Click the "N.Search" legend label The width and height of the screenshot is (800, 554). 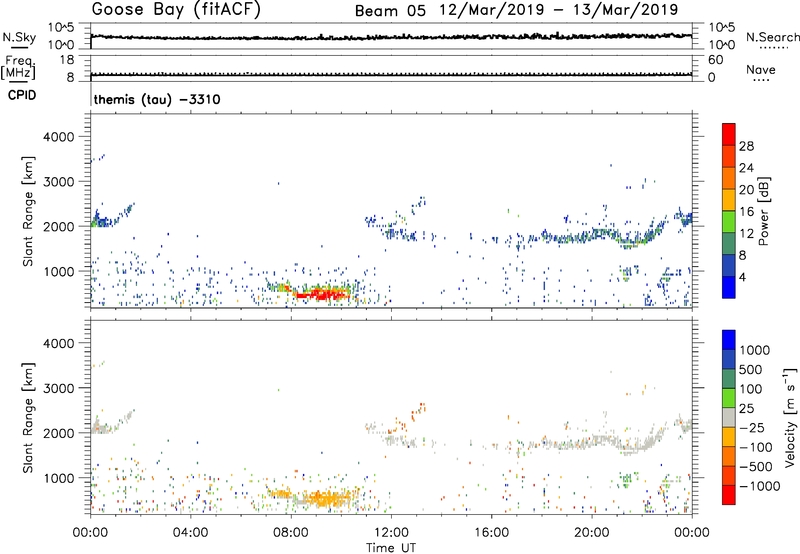(773, 37)
